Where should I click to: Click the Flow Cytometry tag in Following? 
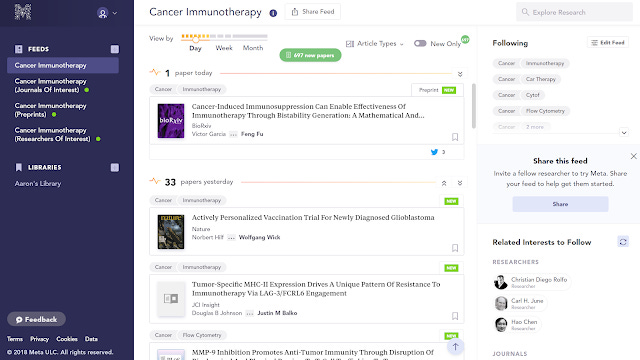click(x=545, y=111)
